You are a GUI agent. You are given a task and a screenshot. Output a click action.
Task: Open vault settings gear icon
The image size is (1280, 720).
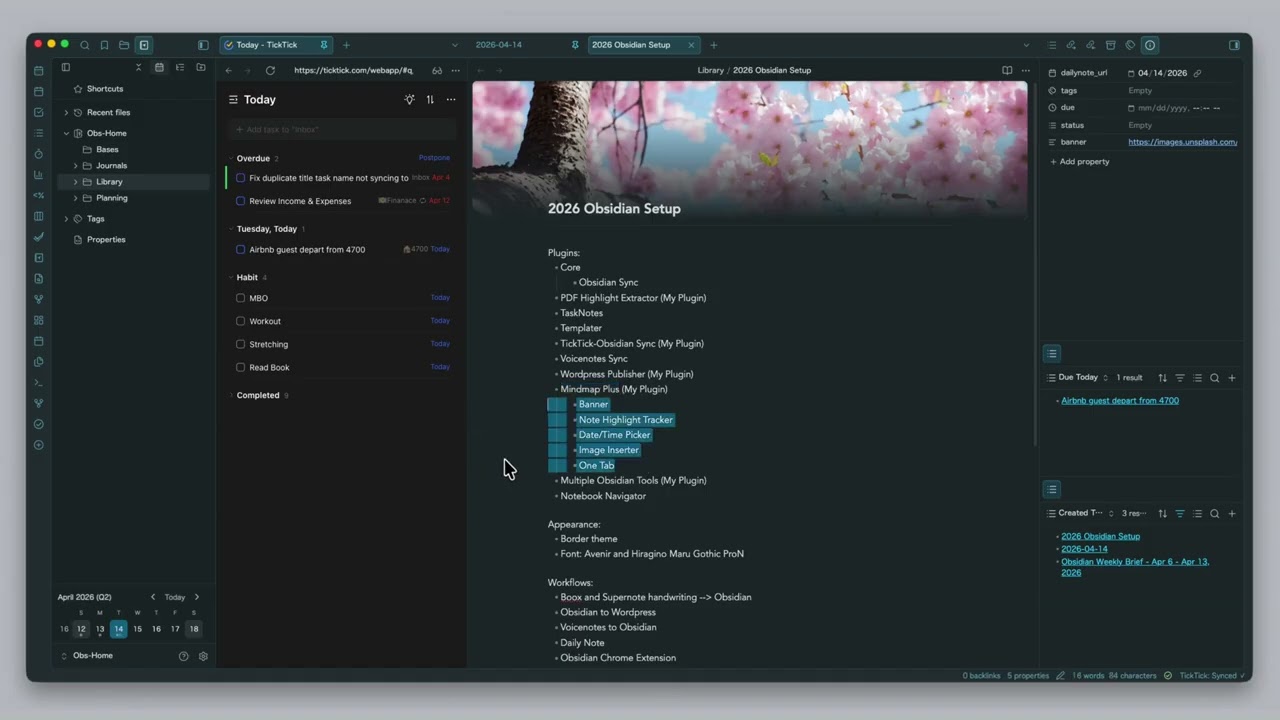click(x=203, y=656)
